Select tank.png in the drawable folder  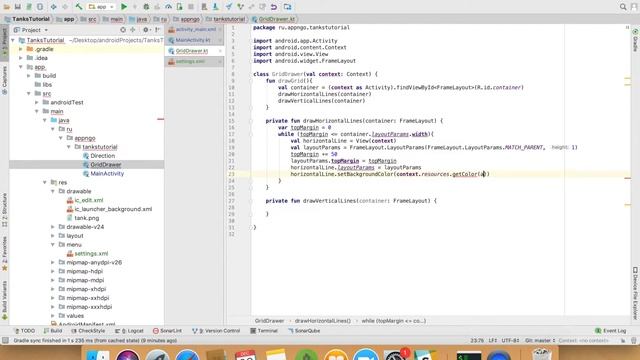(x=87, y=218)
